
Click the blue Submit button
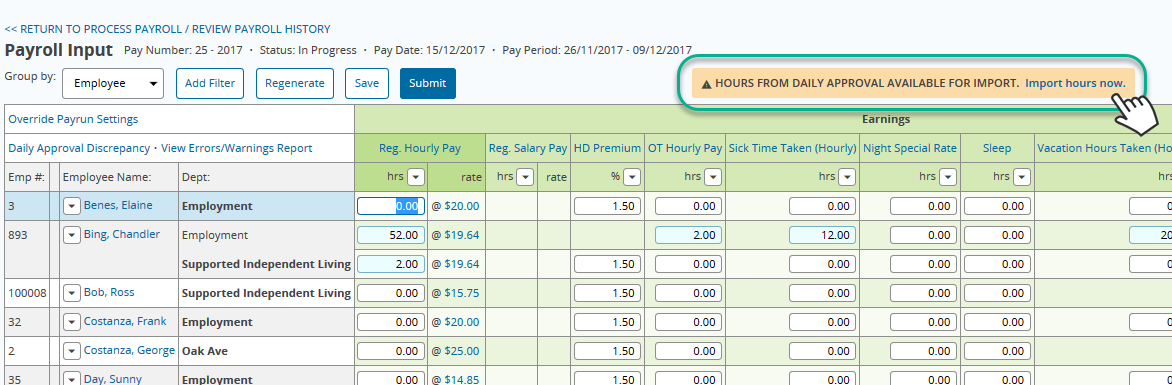pos(428,84)
